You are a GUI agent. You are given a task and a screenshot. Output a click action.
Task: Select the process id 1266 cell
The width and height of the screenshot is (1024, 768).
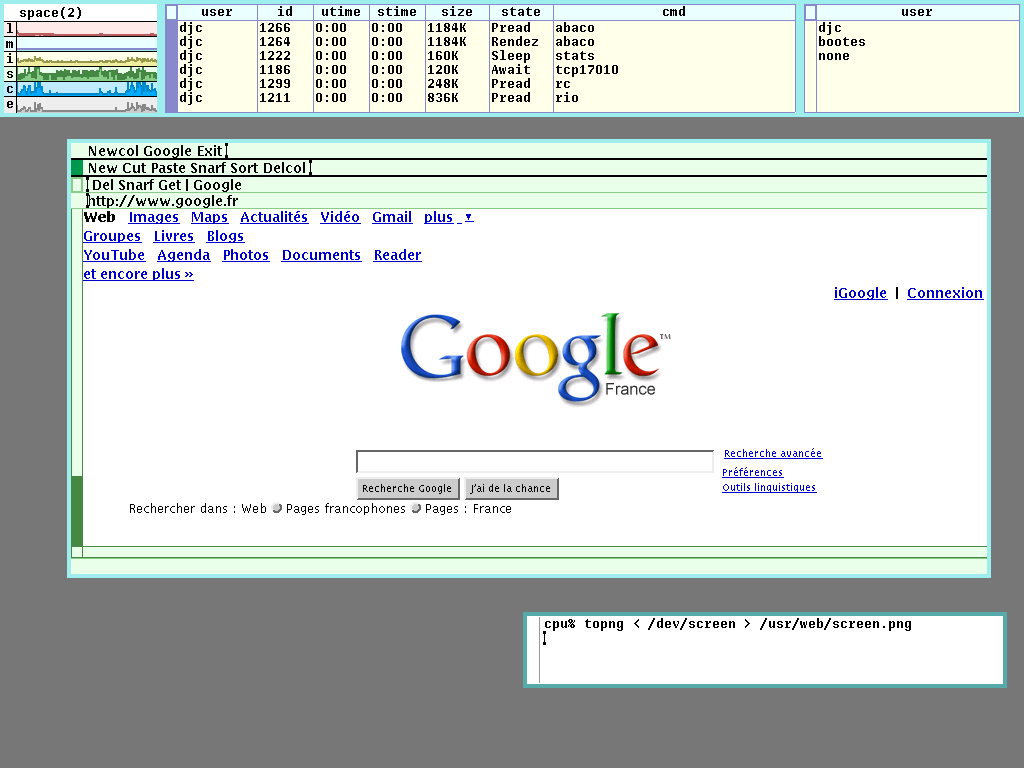pos(274,28)
